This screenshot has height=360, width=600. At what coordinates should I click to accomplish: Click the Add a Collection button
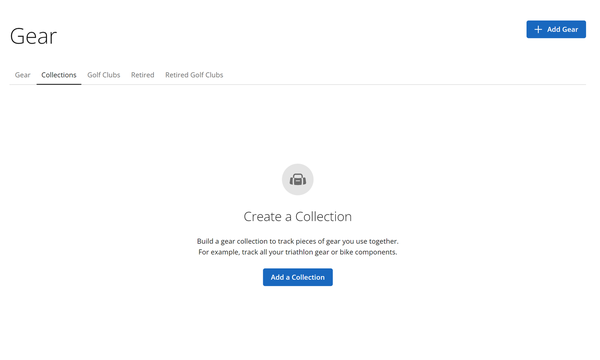[298, 277]
